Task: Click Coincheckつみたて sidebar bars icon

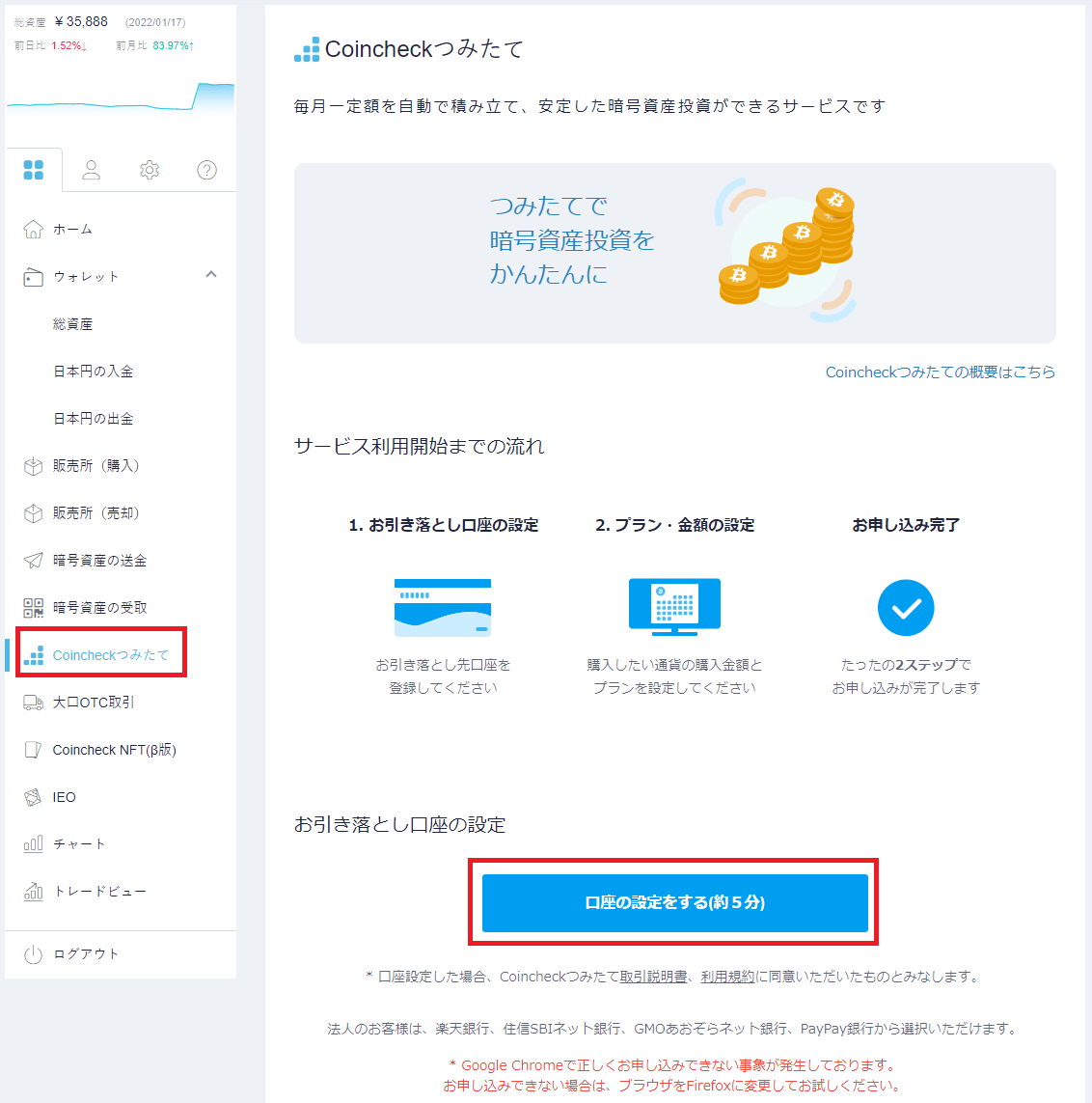Action: click(33, 655)
